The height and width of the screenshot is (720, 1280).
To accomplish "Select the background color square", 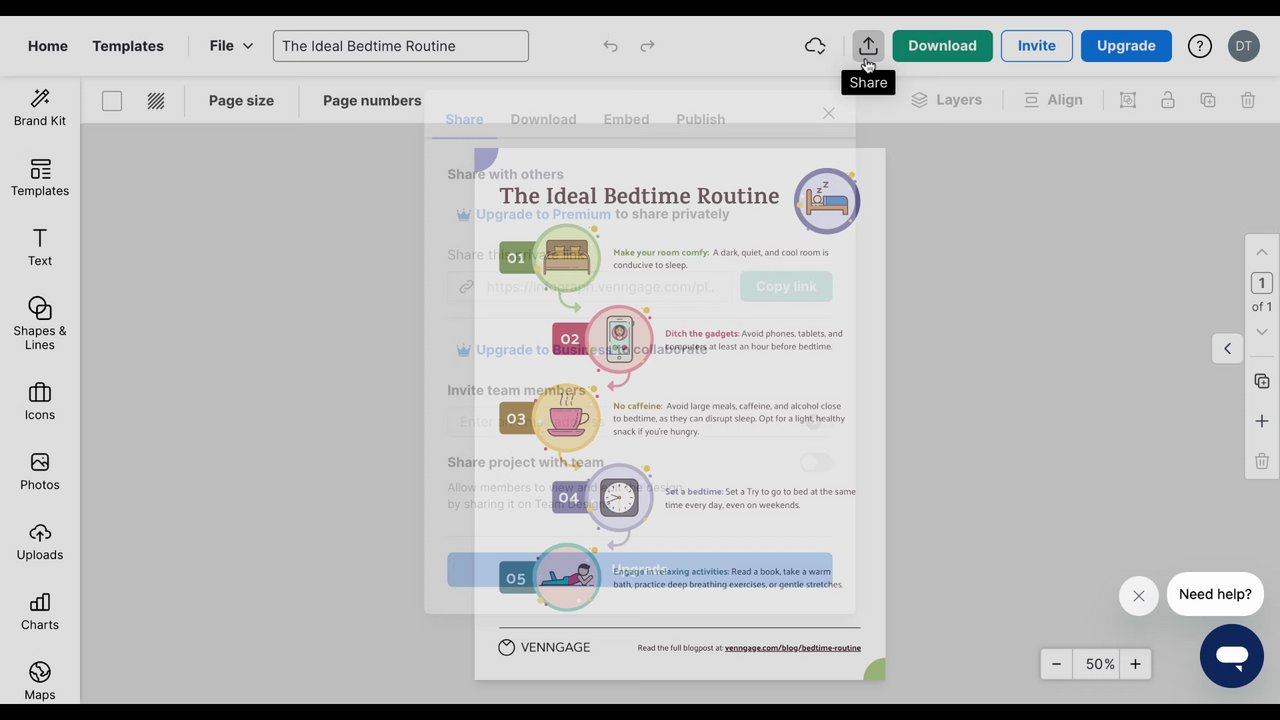I will pyautogui.click(x=112, y=101).
